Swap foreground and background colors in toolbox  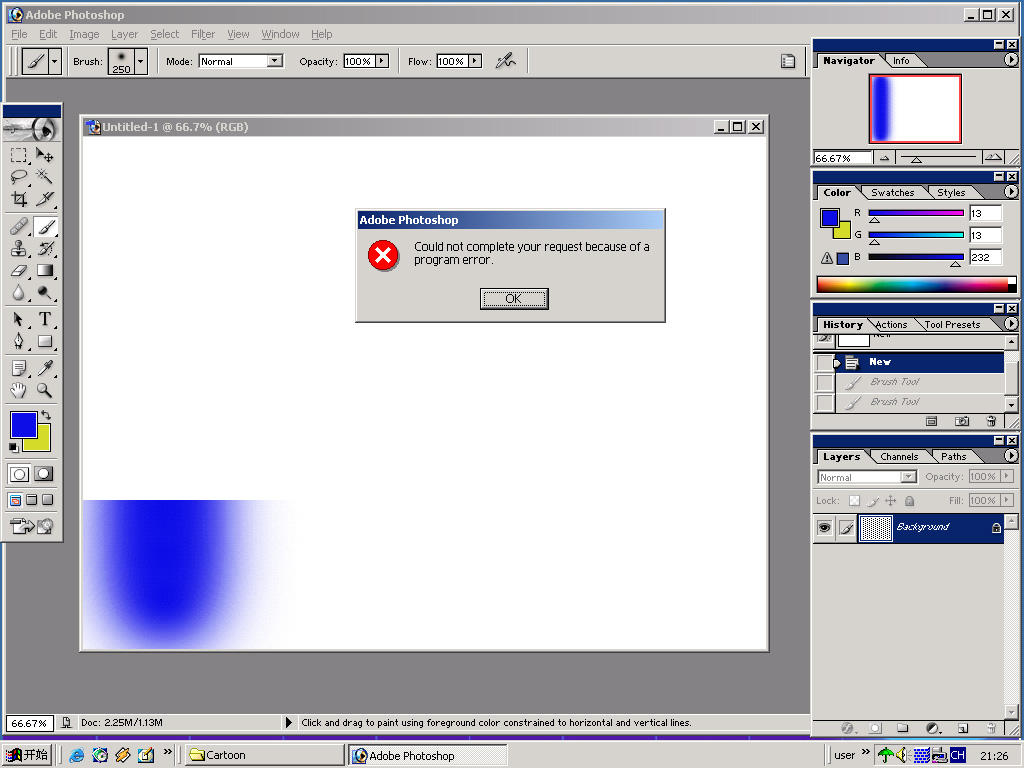point(46,415)
